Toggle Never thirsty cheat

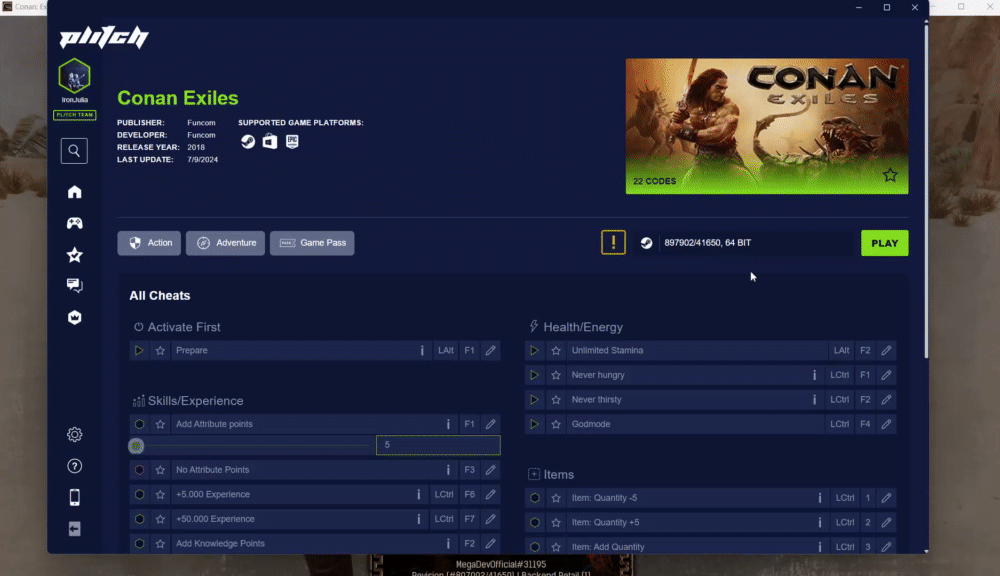[x=534, y=400]
